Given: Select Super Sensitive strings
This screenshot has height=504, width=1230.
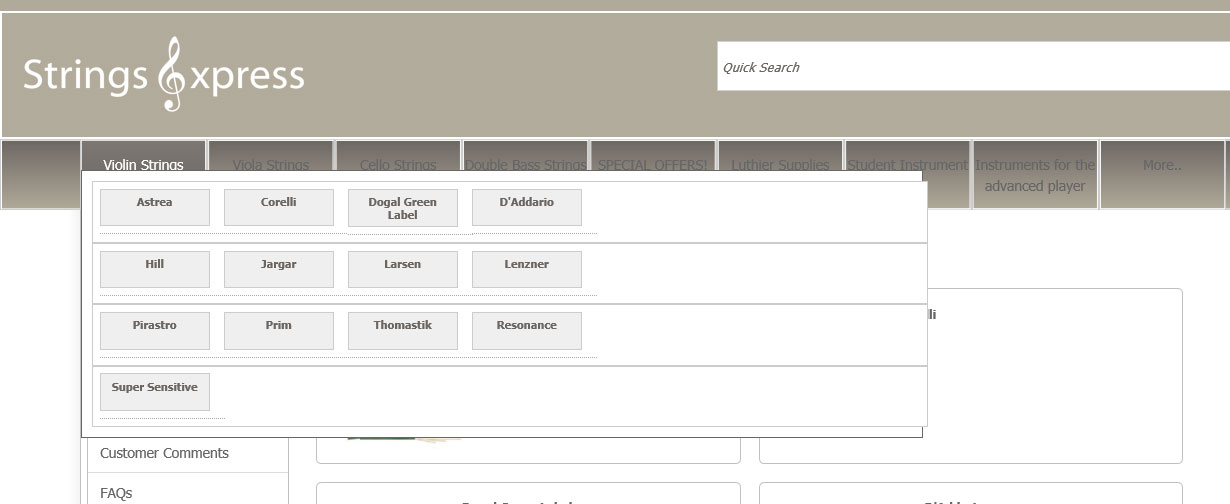Looking at the screenshot, I should pyautogui.click(x=155, y=392).
